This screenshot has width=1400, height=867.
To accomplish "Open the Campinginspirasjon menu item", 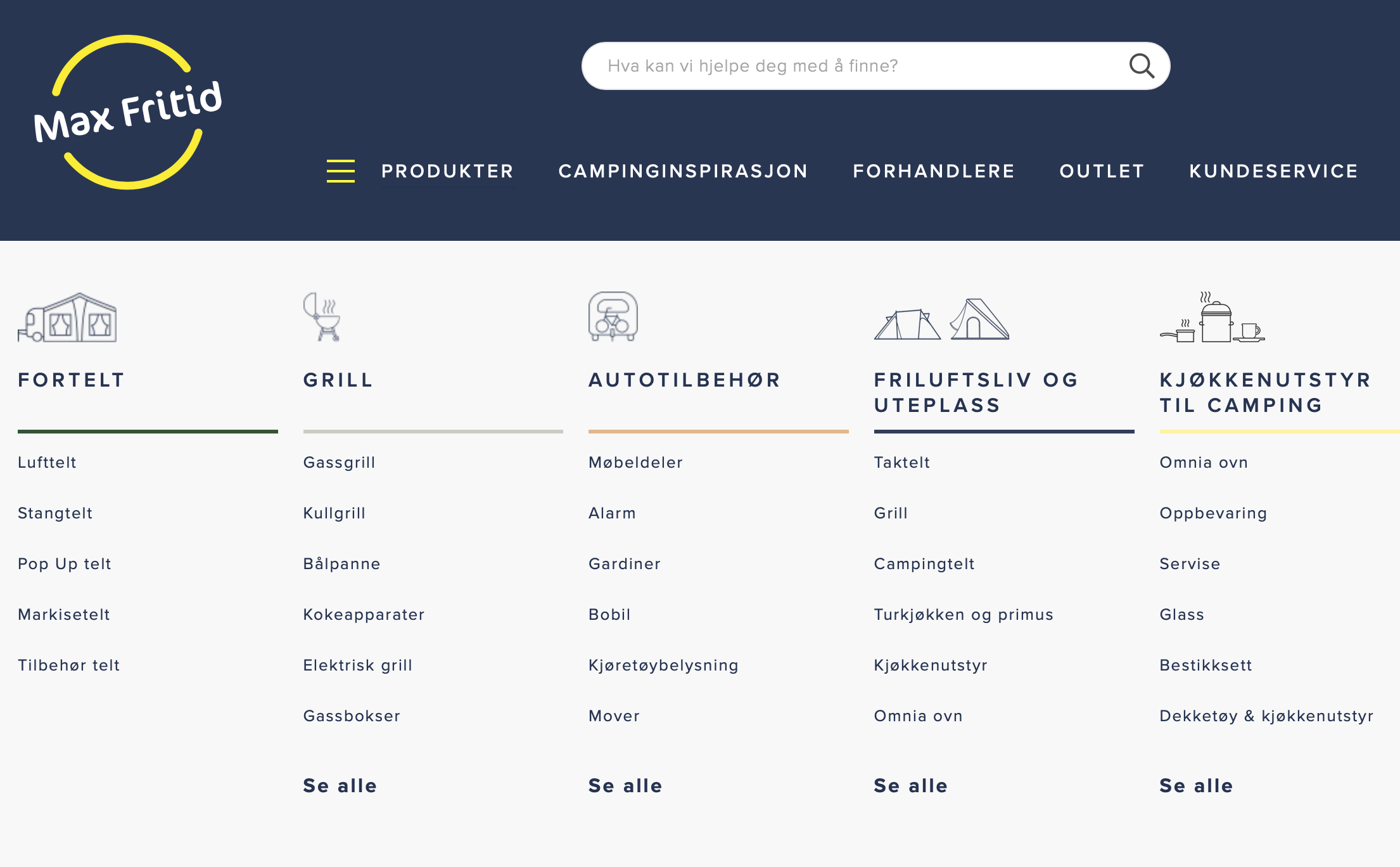I will pos(683,171).
